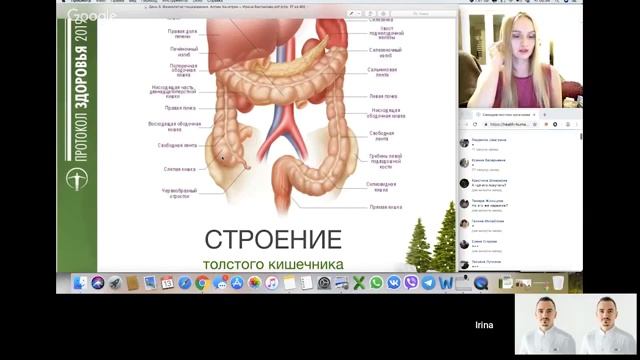Open Finder from the Dock
The width and height of the screenshot is (640, 360).
(80, 283)
